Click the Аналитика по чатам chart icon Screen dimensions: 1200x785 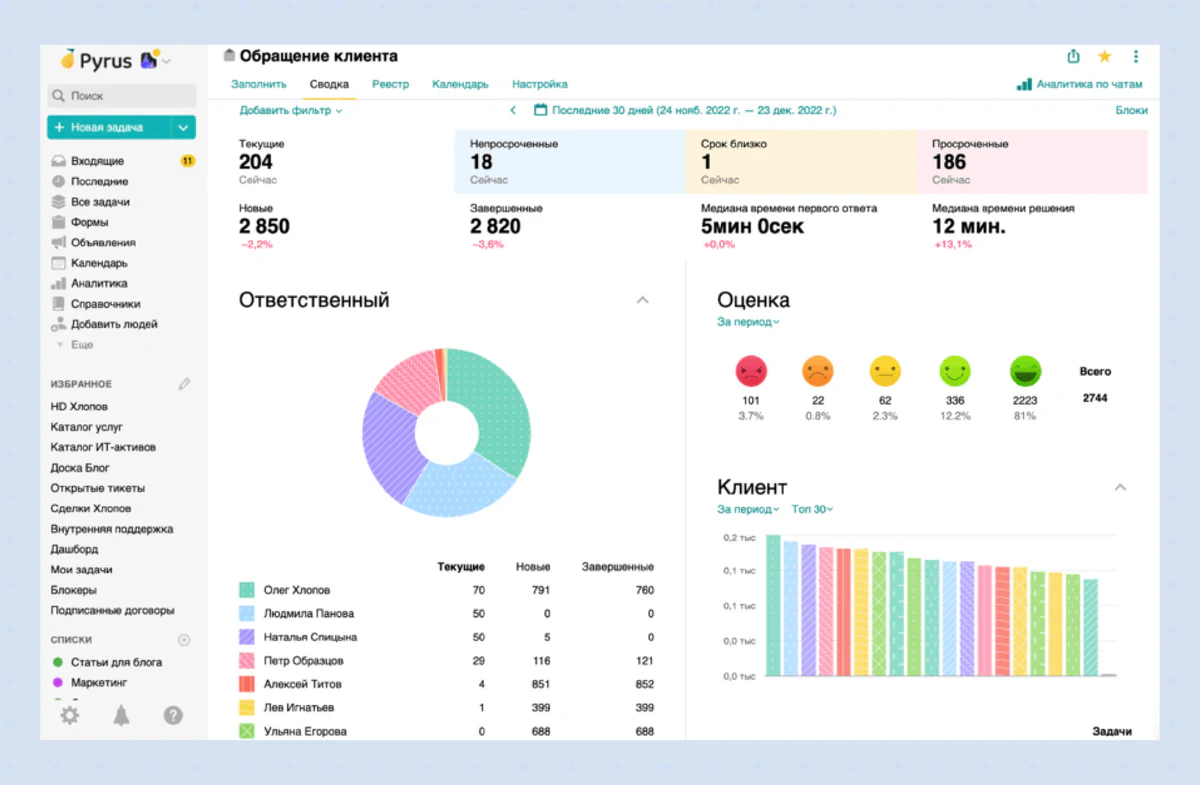click(x=1024, y=85)
